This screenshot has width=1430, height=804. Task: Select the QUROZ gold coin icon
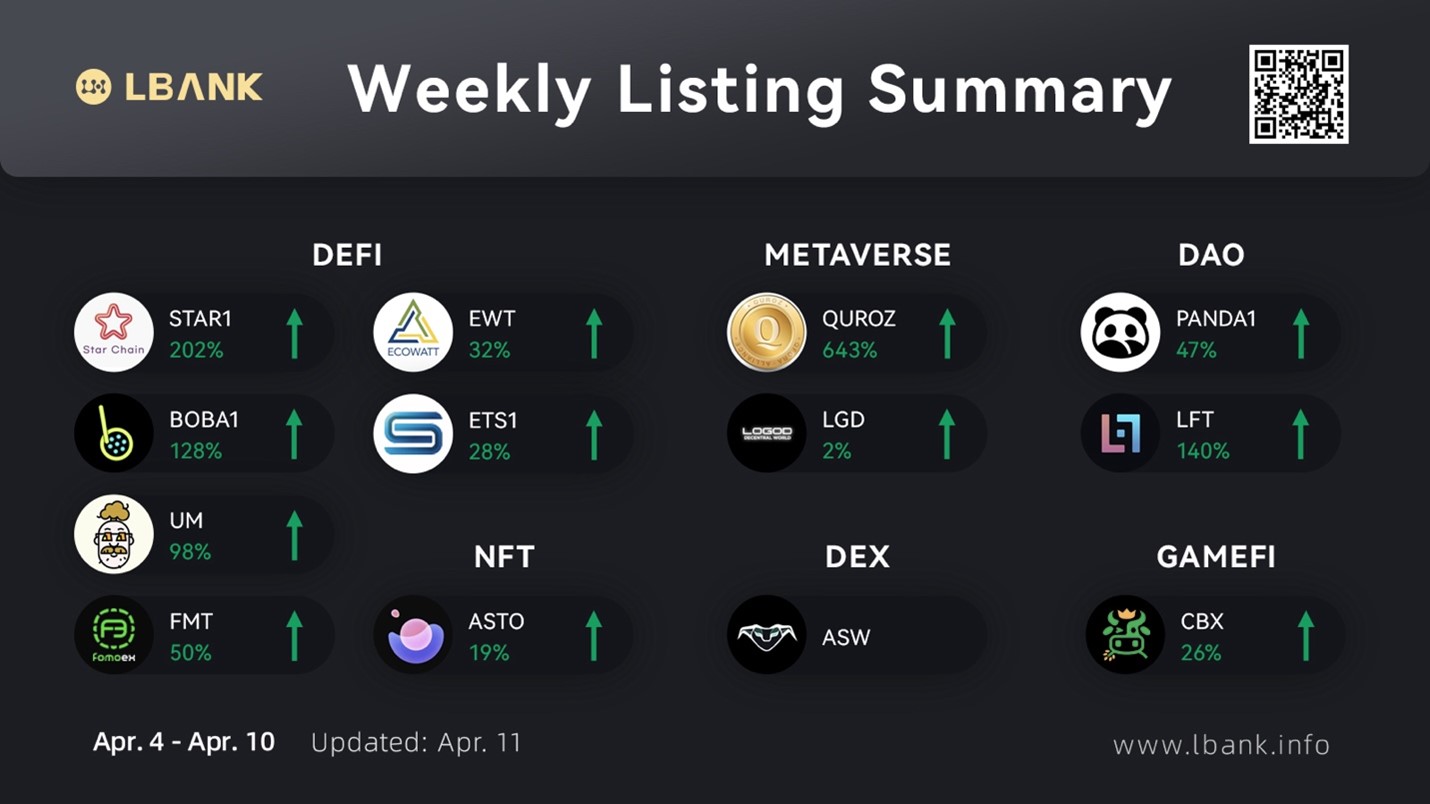coord(767,333)
